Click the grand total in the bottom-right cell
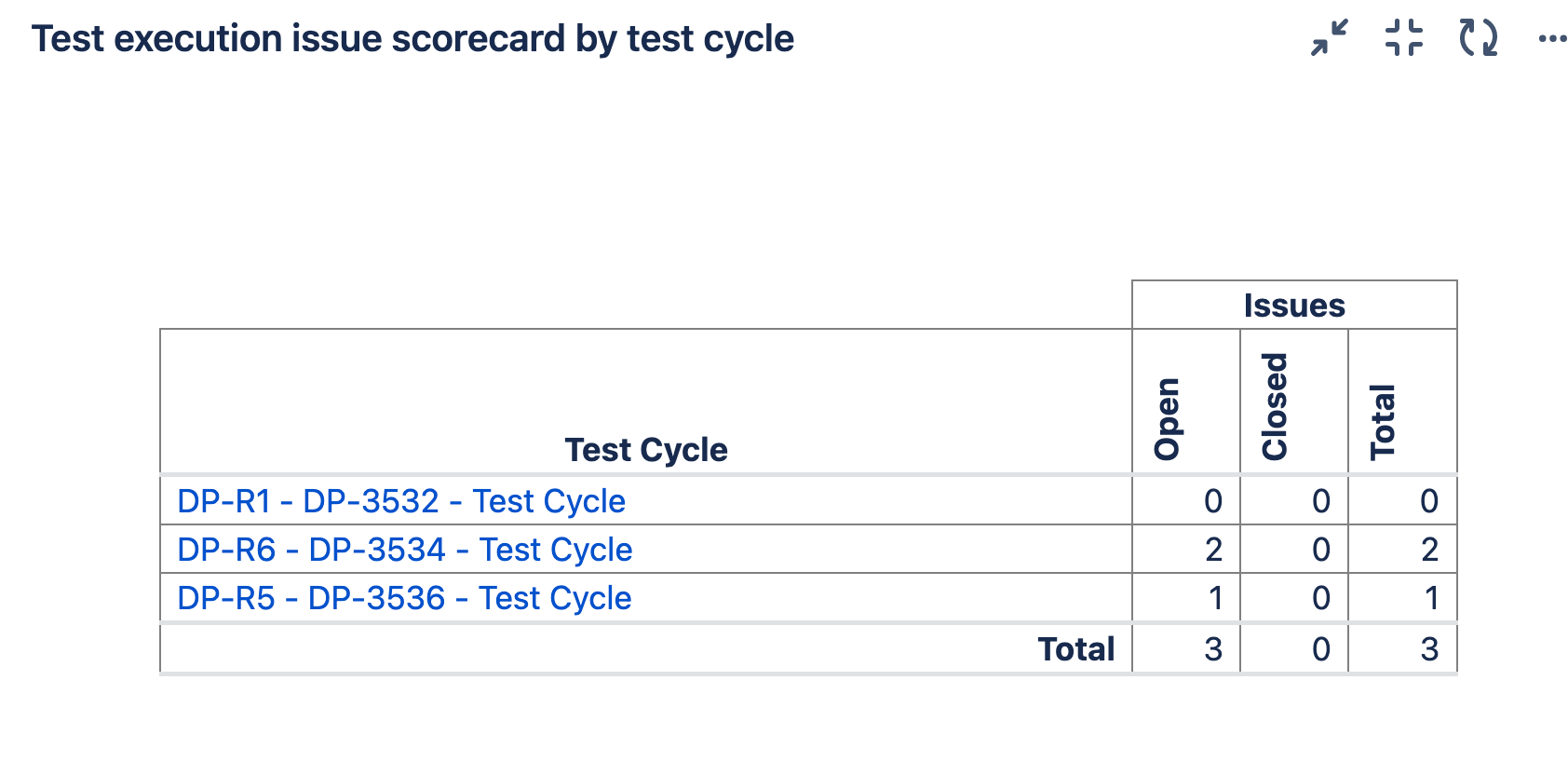 pyautogui.click(x=1429, y=649)
